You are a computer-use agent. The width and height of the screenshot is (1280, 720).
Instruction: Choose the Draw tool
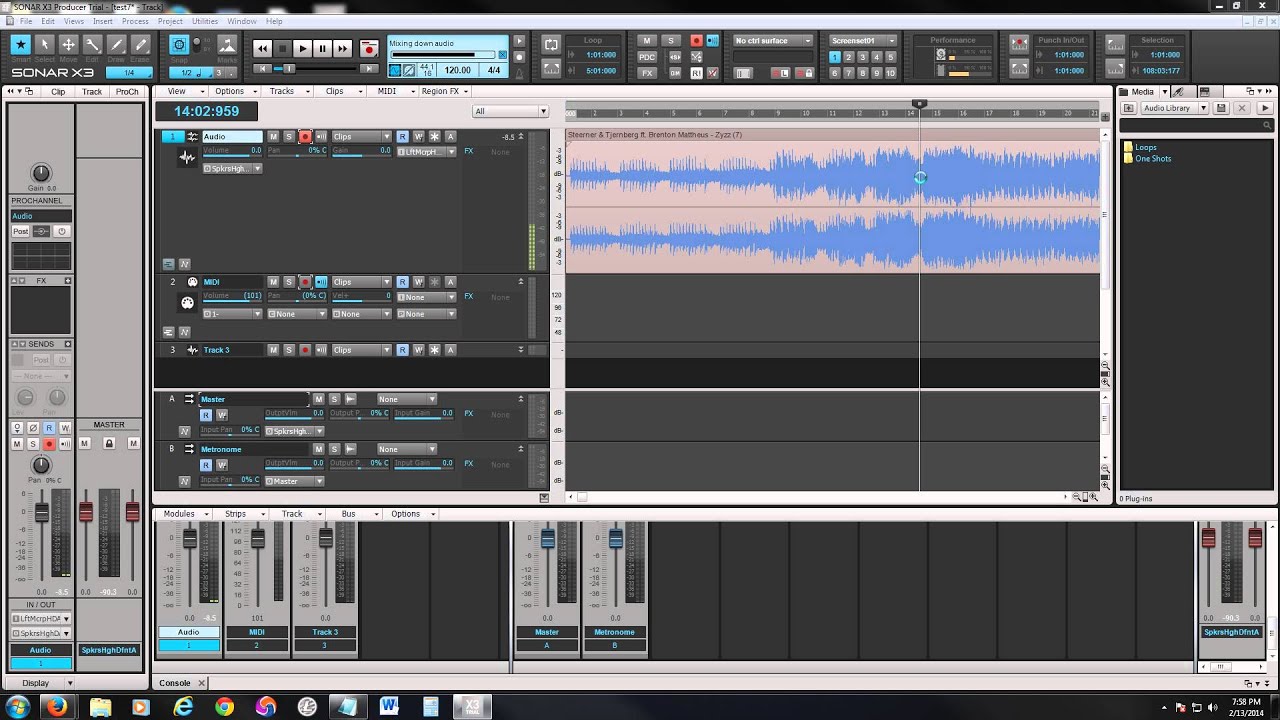[x=117, y=45]
